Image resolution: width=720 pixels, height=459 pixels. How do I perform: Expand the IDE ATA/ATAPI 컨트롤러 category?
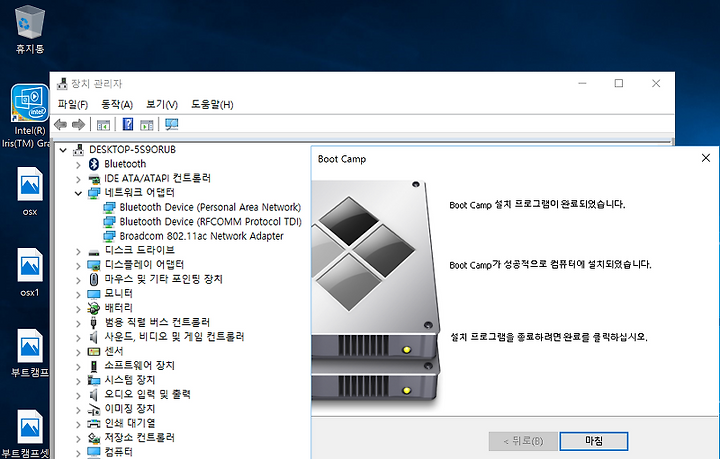(78, 179)
